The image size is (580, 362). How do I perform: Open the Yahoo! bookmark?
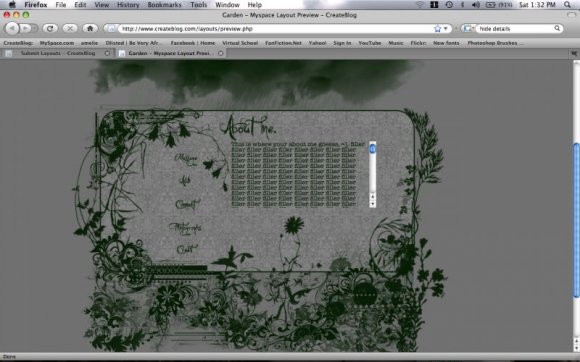318,43
